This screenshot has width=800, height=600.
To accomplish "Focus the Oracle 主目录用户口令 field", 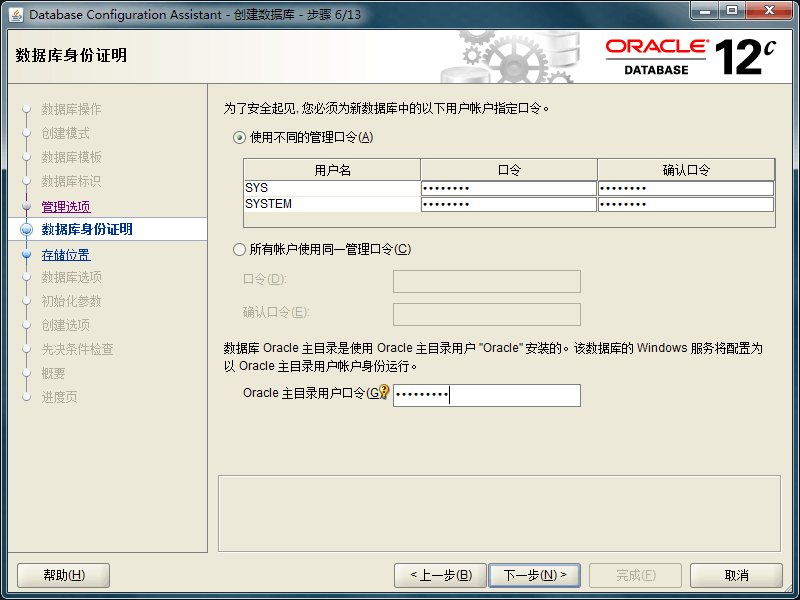I will pos(486,396).
